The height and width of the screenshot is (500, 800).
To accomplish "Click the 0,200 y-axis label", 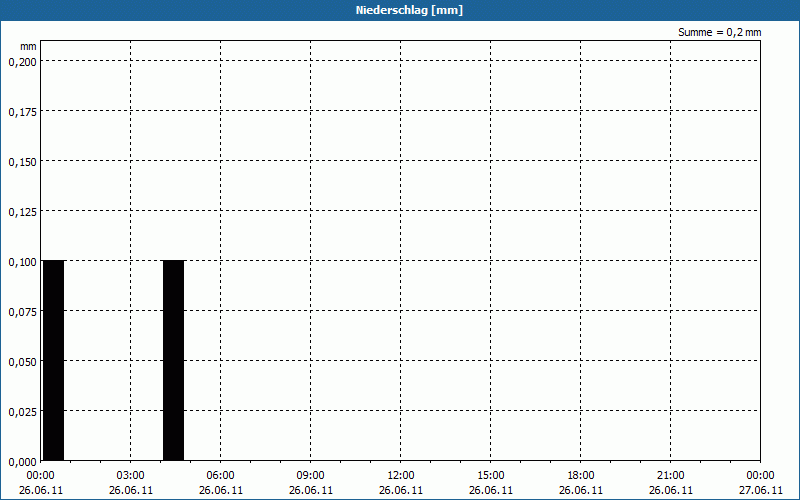I will pos(22,61).
